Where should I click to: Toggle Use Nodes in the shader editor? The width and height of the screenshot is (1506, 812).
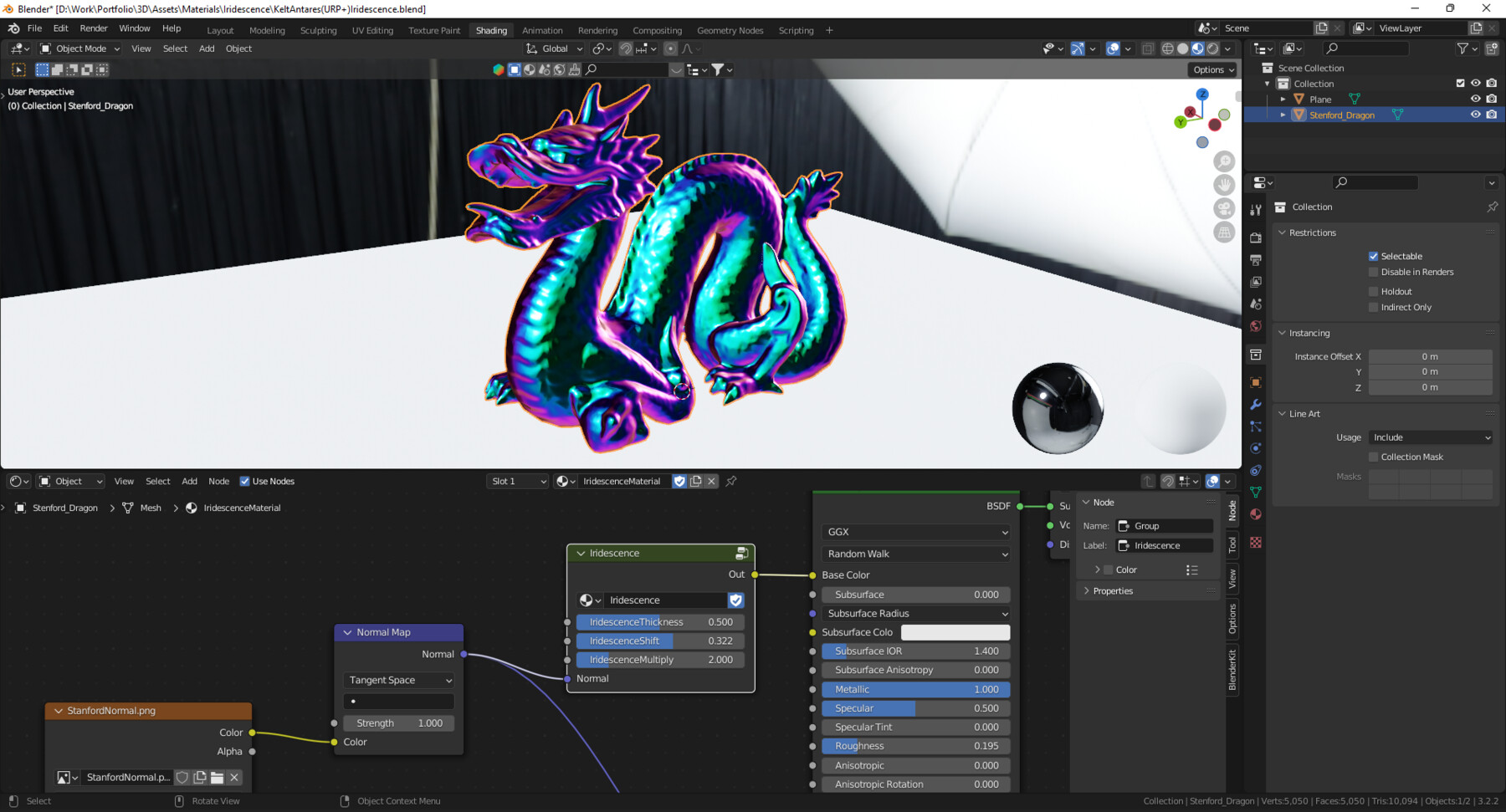click(245, 481)
